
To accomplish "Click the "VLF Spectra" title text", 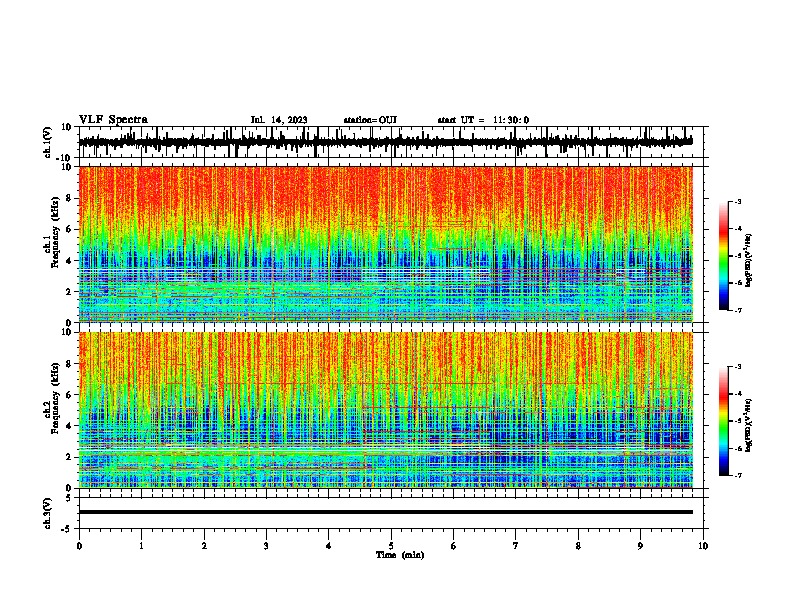I will click(113, 119).
